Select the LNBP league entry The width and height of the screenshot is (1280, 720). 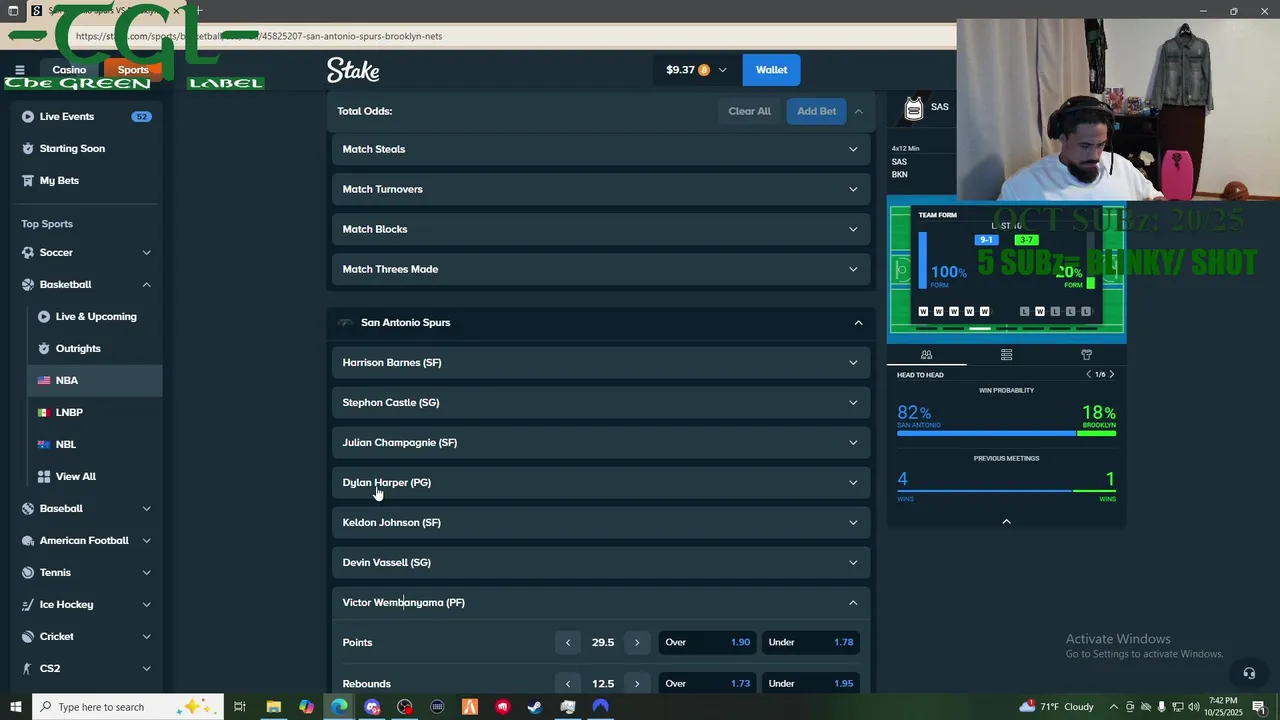pos(95,413)
